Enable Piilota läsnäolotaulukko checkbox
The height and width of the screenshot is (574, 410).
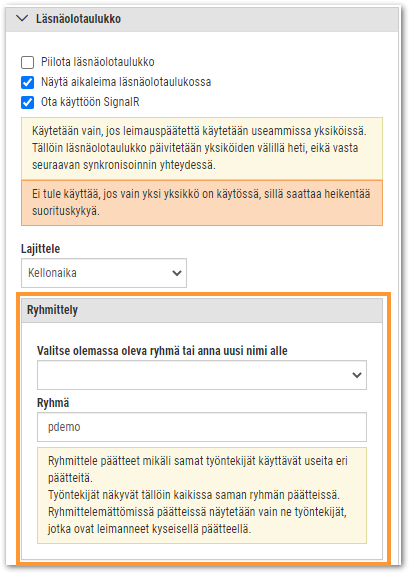[x=27, y=62]
